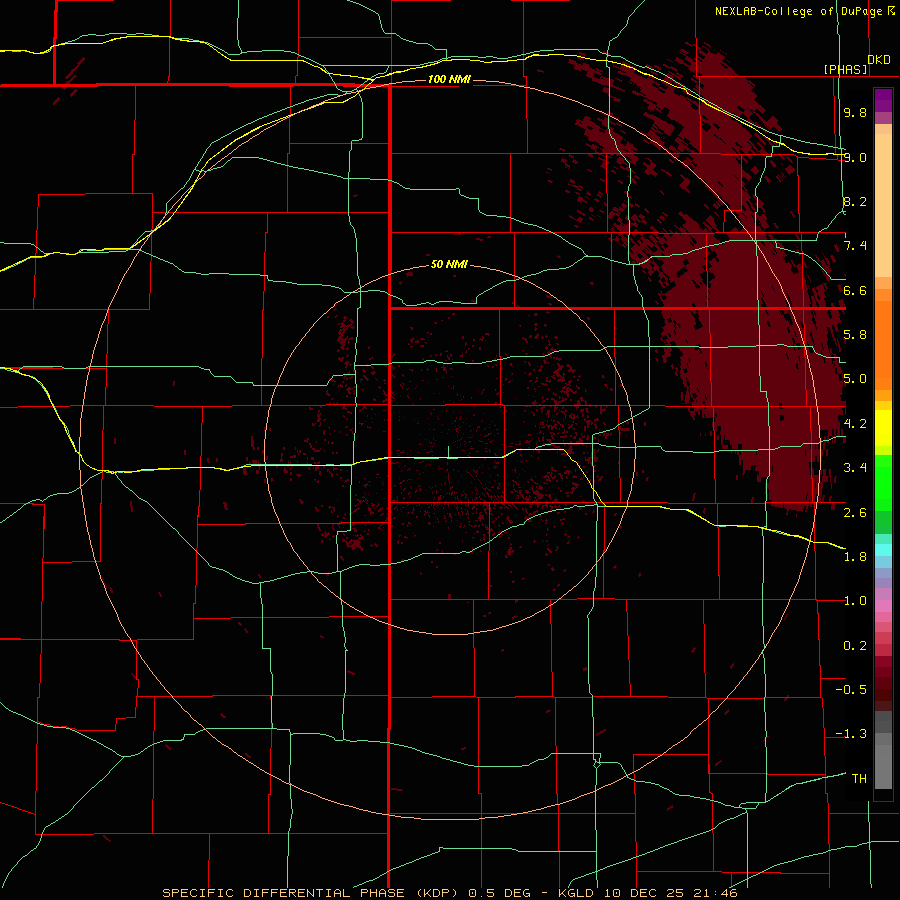This screenshot has height=900, width=900.
Task: Click the 100 NMI range ring label
Action: tap(449, 79)
